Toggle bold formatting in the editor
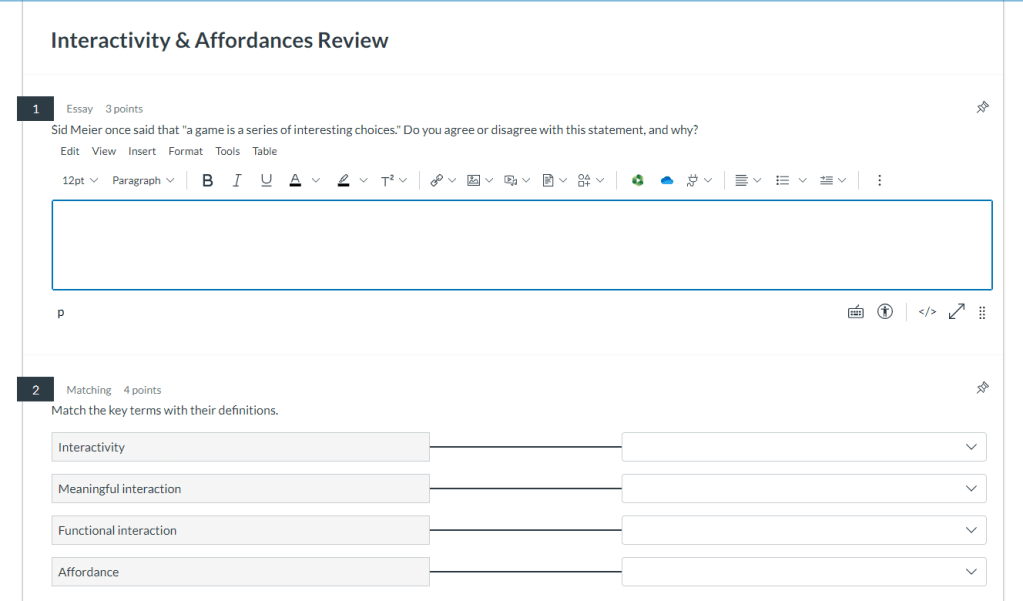This screenshot has height=601, width=1023. [x=208, y=180]
